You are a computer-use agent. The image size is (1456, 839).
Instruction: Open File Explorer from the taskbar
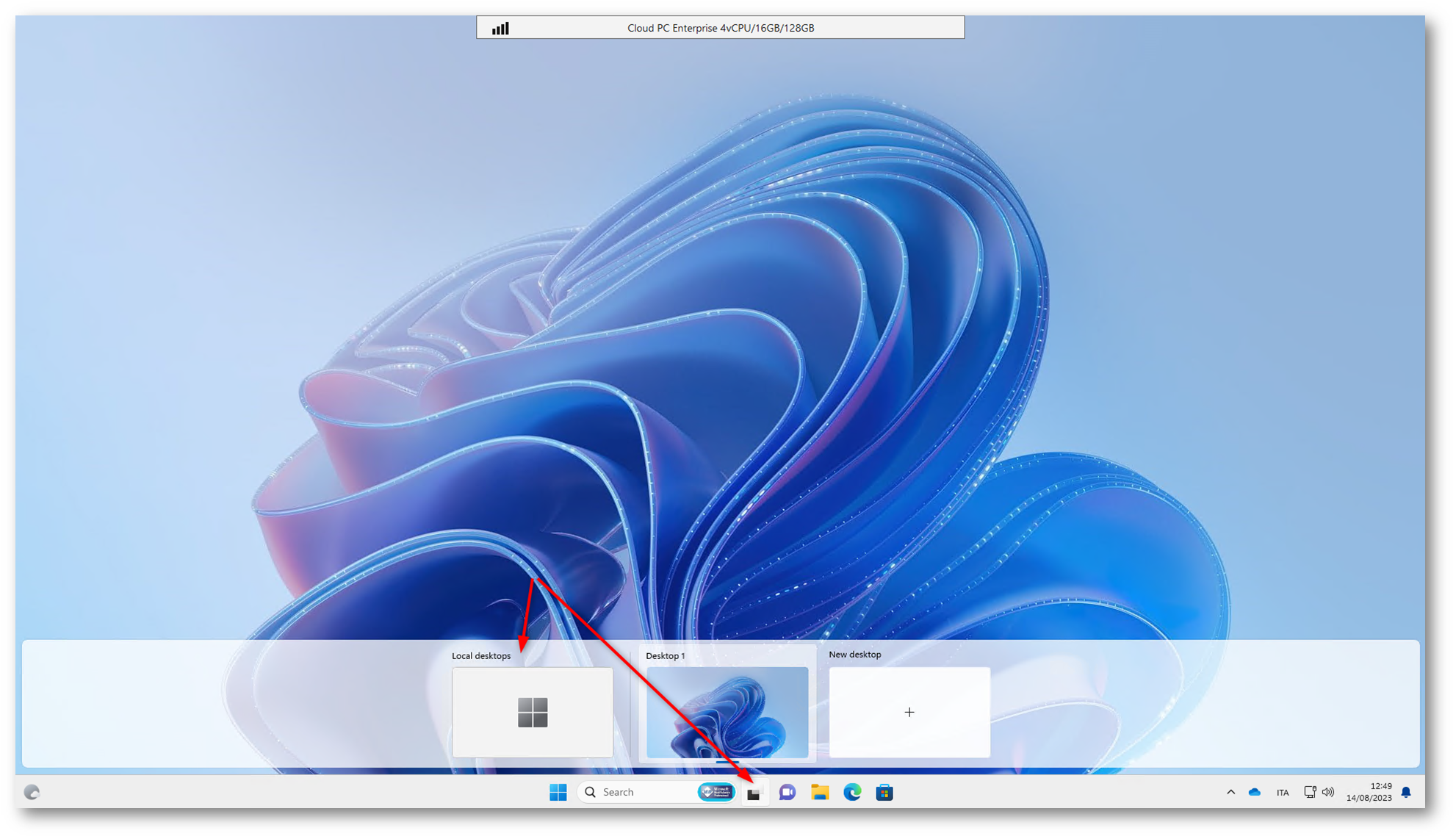[820, 792]
